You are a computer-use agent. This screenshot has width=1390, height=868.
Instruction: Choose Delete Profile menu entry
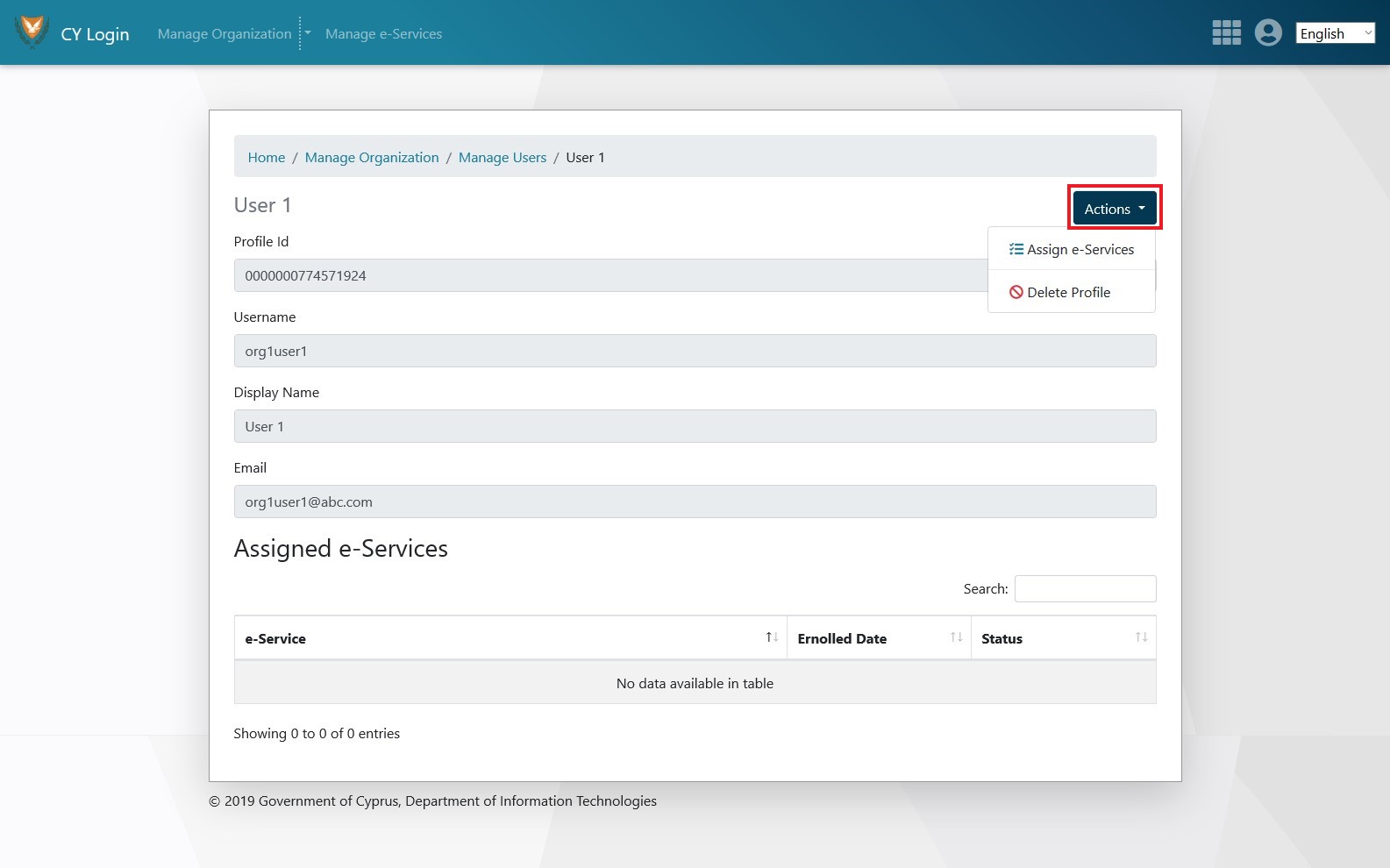1068,292
